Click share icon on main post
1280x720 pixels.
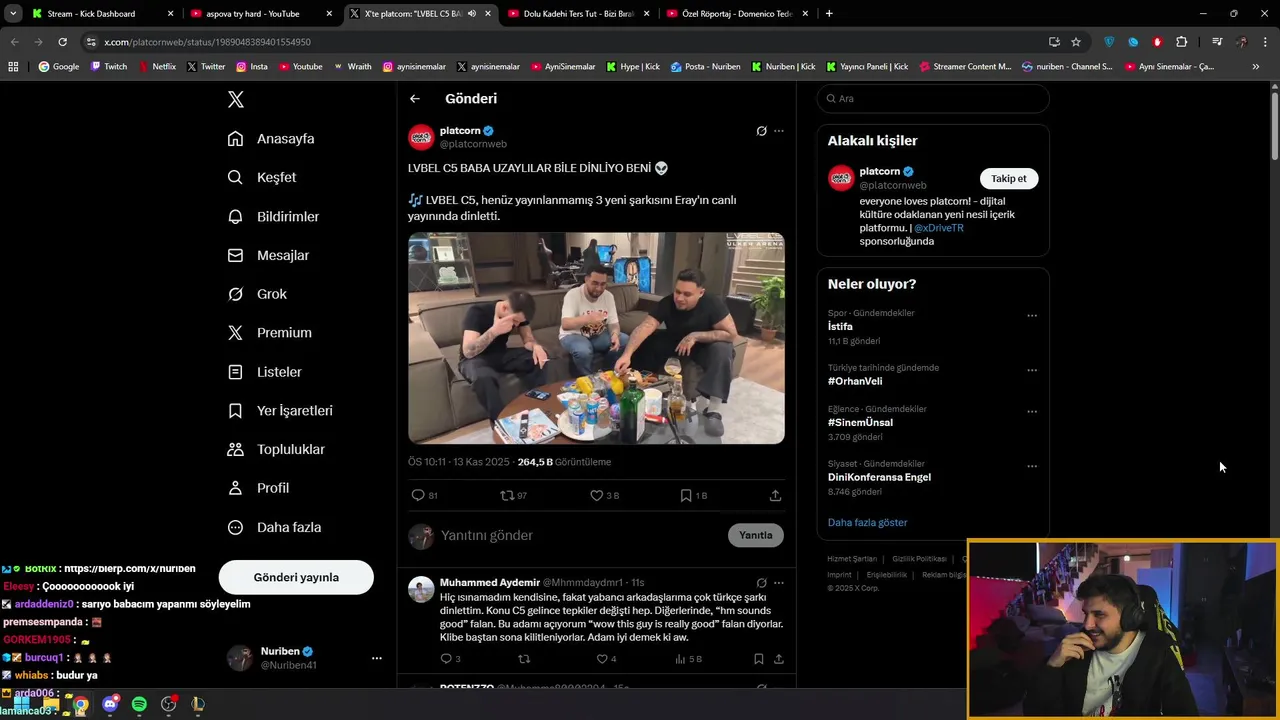(775, 495)
